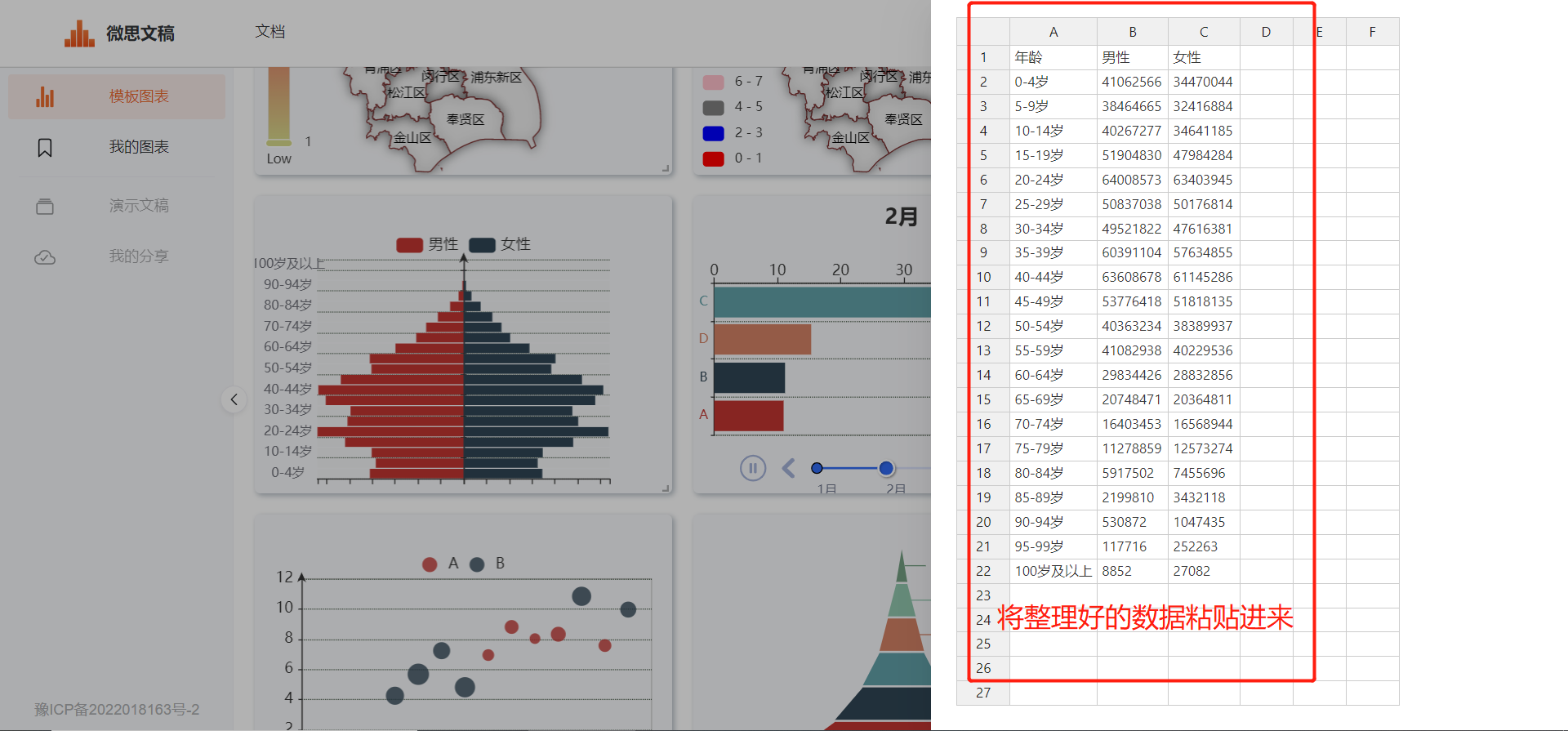Click the teal C bar in bar chart
The image size is (1568, 731).
click(822, 301)
